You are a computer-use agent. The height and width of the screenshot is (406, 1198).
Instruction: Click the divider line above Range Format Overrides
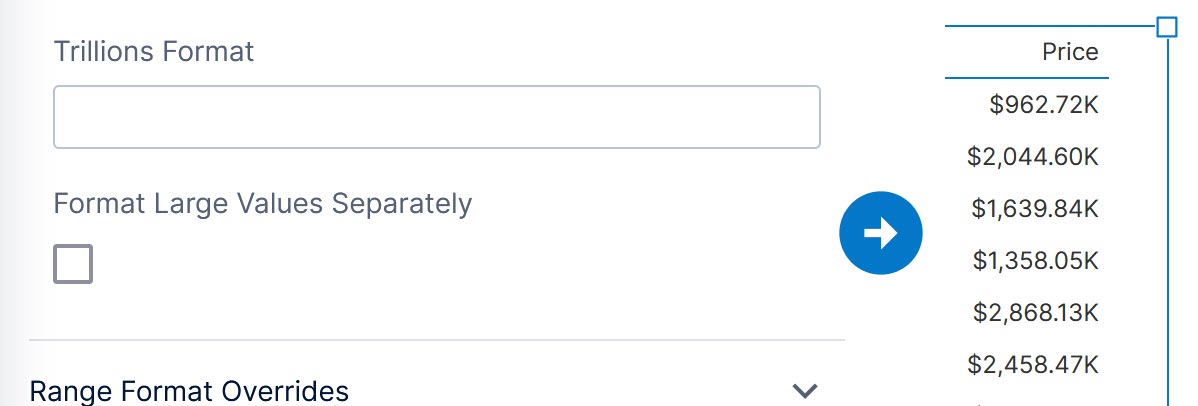click(436, 340)
